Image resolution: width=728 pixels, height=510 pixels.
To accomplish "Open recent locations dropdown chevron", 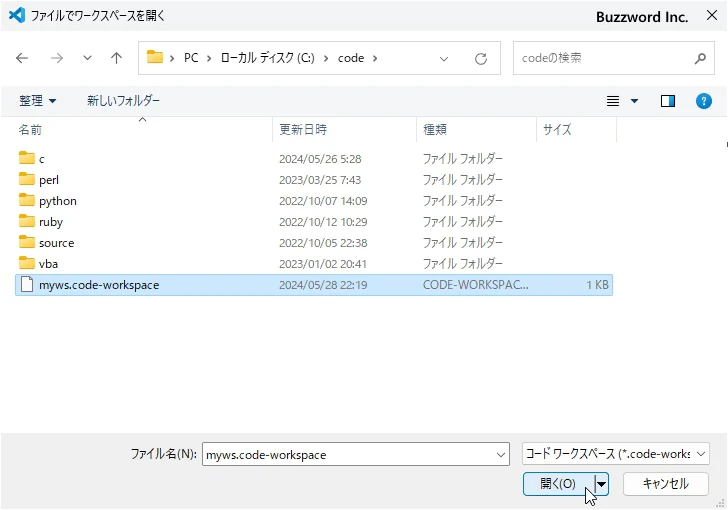I will tap(87, 58).
